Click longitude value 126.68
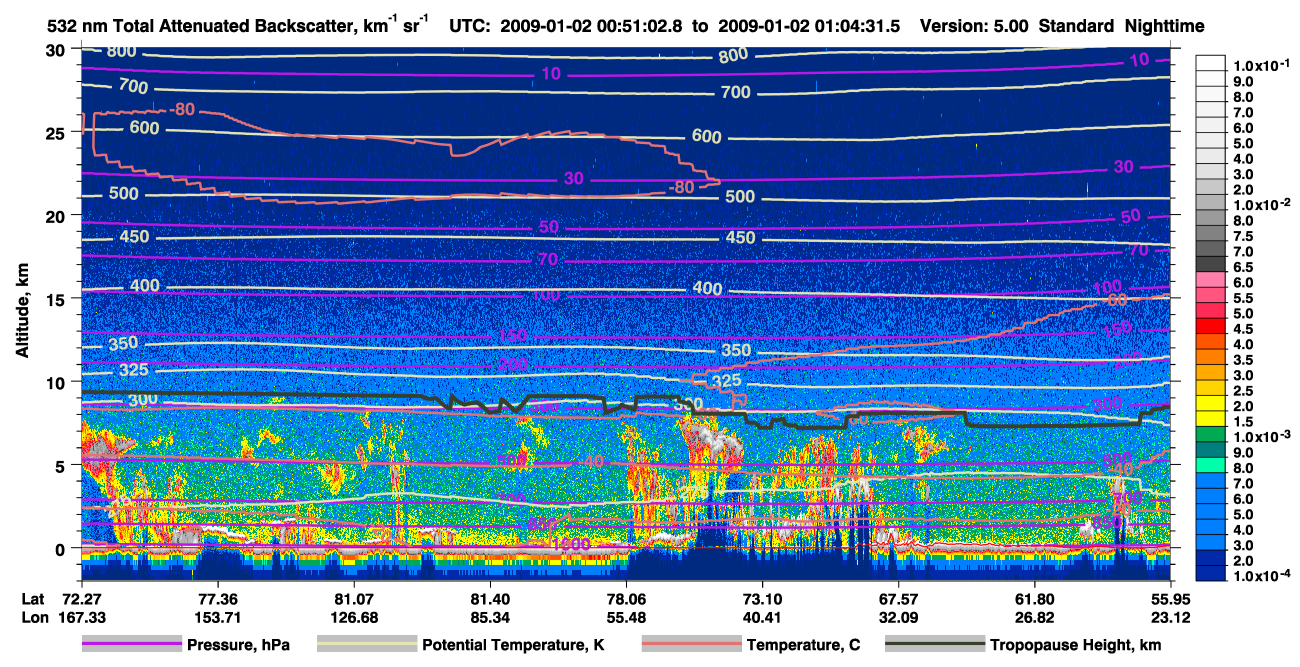 (353, 616)
